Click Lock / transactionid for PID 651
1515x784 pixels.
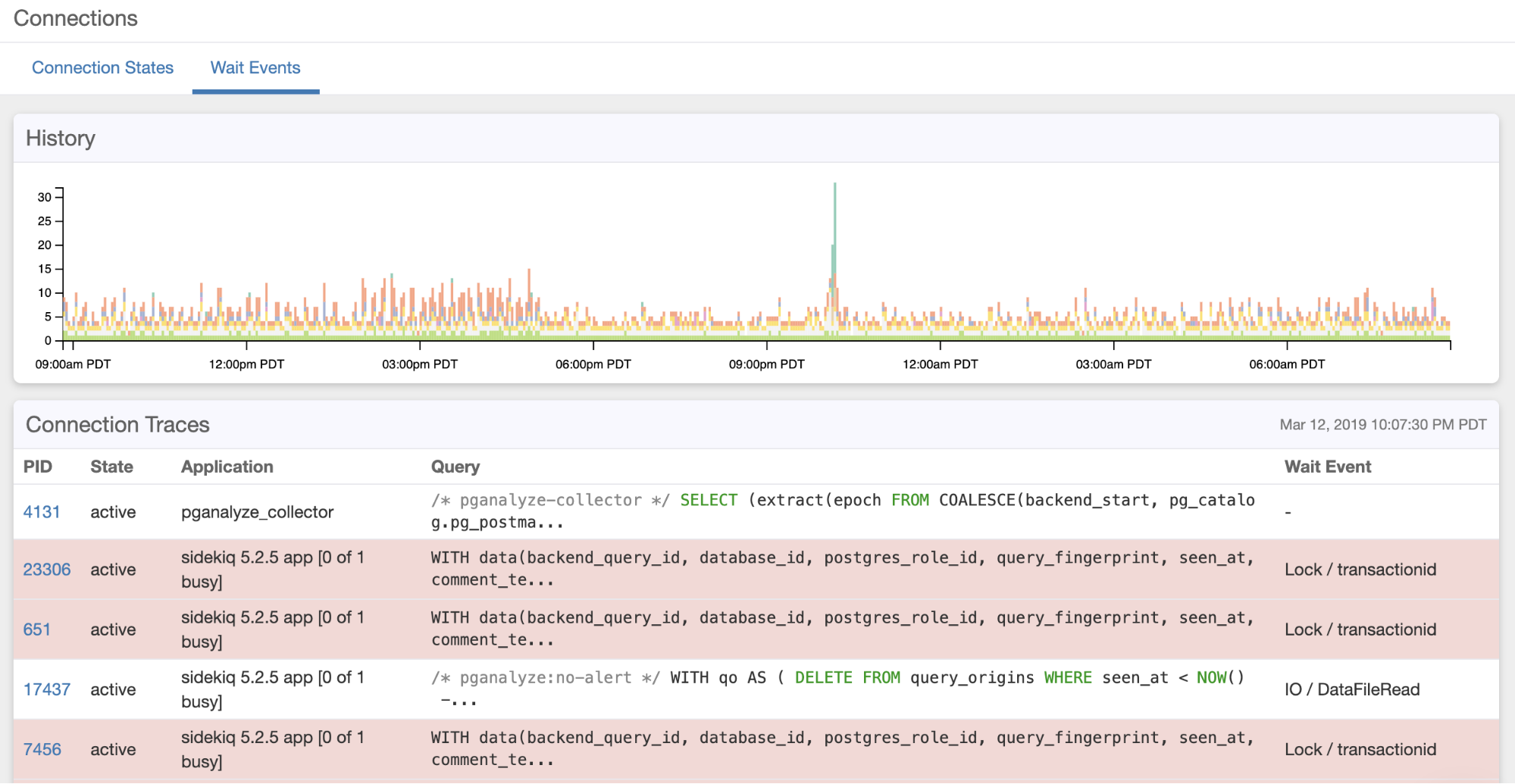pyautogui.click(x=1360, y=629)
